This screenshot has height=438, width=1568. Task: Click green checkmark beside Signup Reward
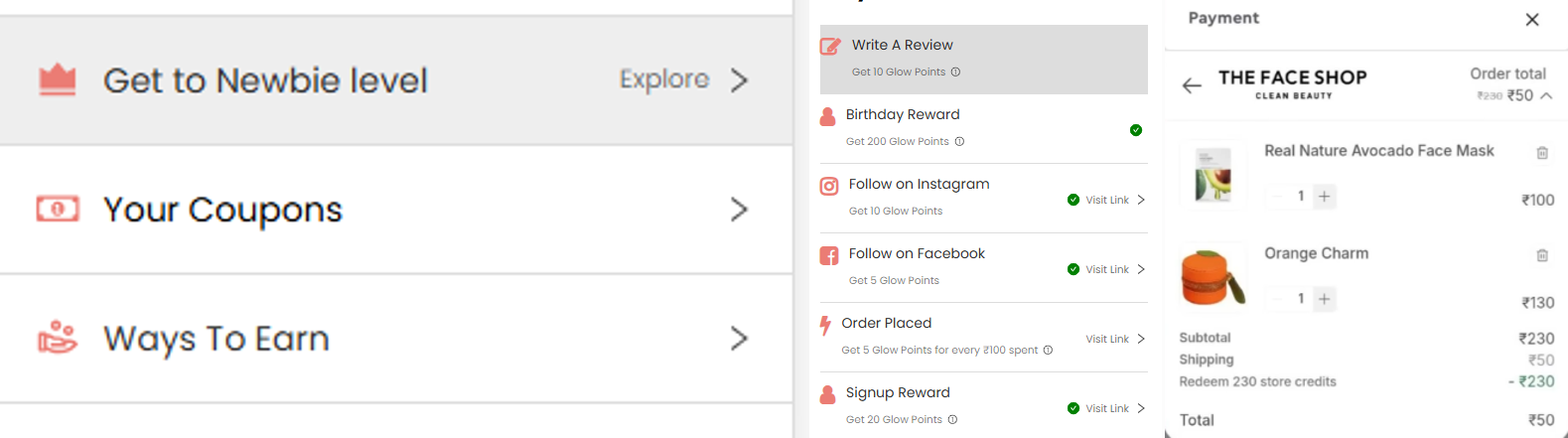coord(1073,408)
